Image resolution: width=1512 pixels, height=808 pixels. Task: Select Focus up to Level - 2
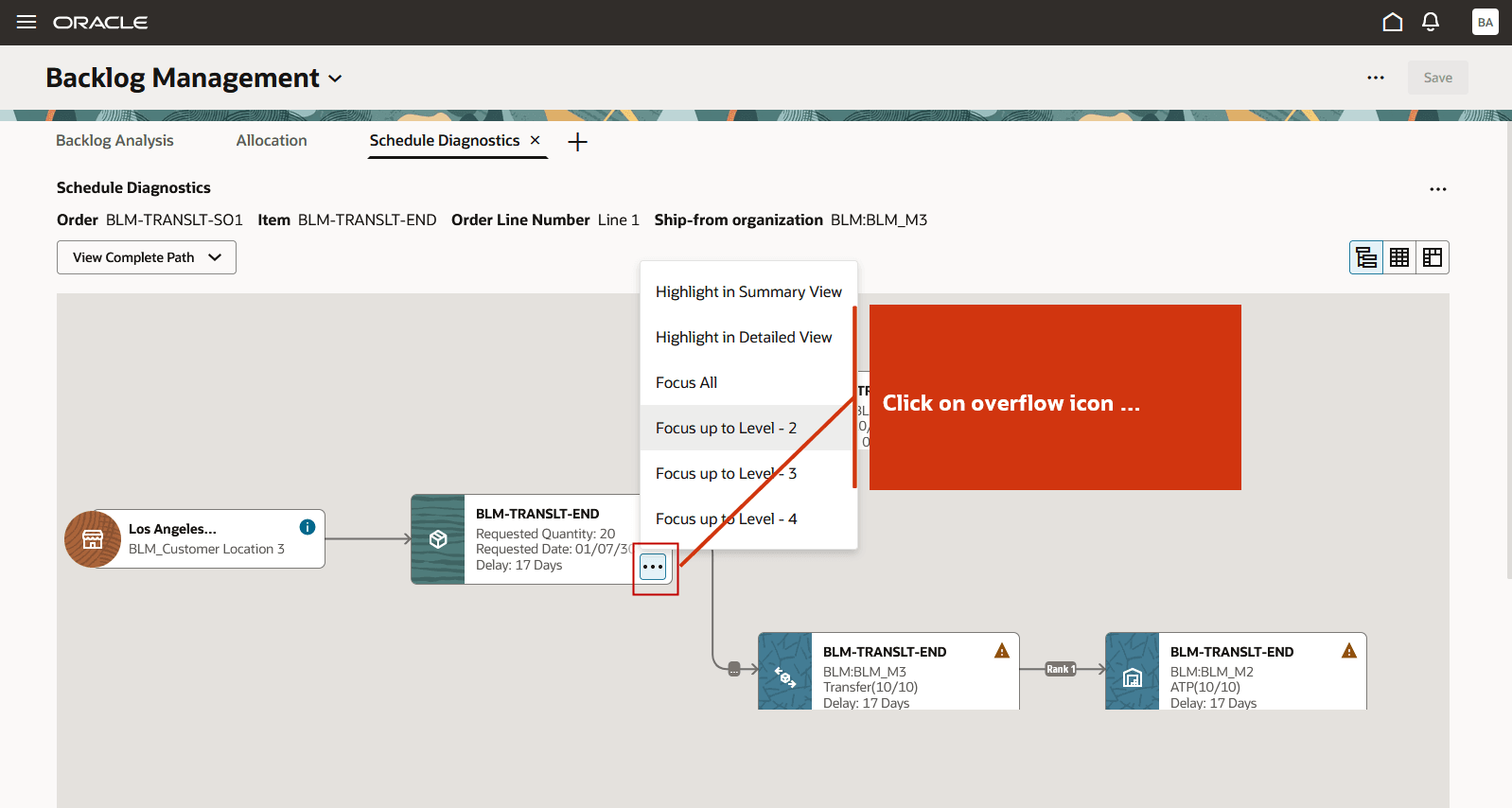748,428
